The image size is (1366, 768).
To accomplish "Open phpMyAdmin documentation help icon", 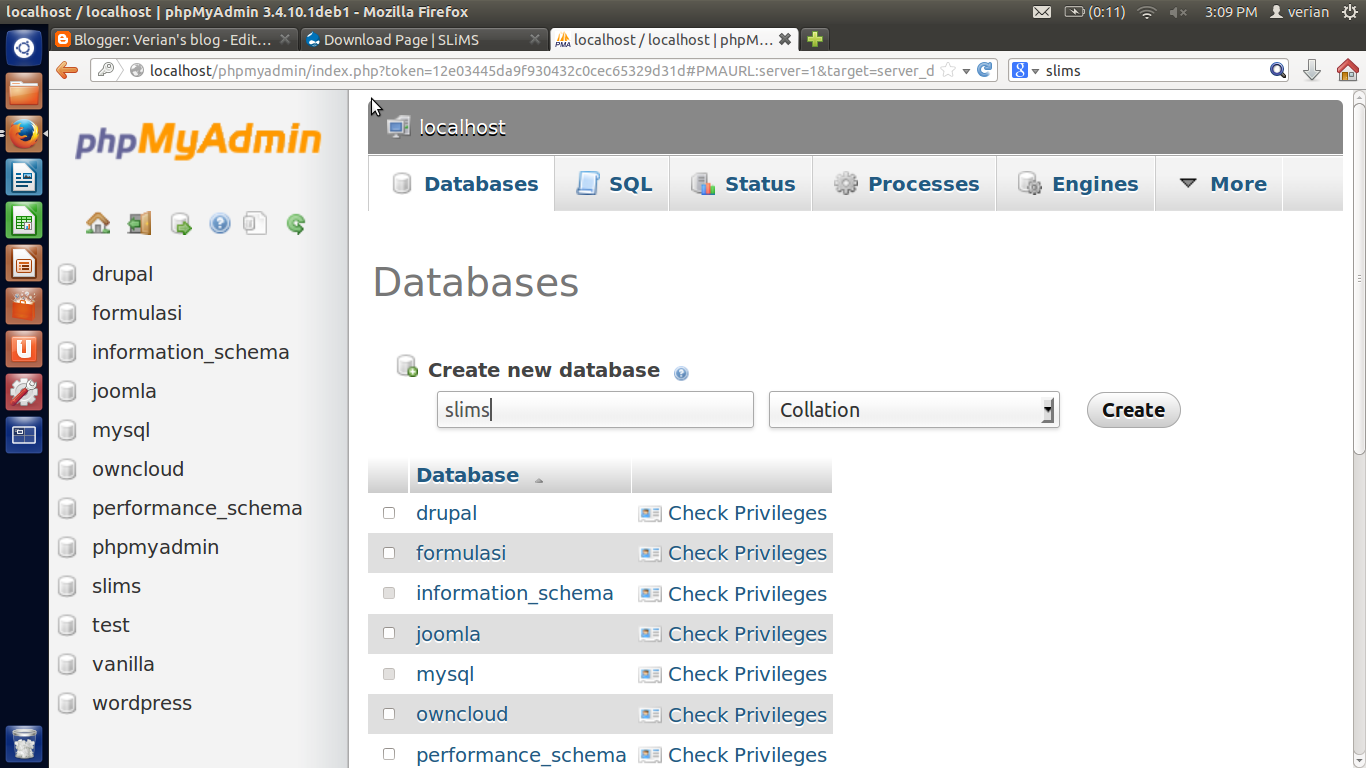I will point(220,224).
